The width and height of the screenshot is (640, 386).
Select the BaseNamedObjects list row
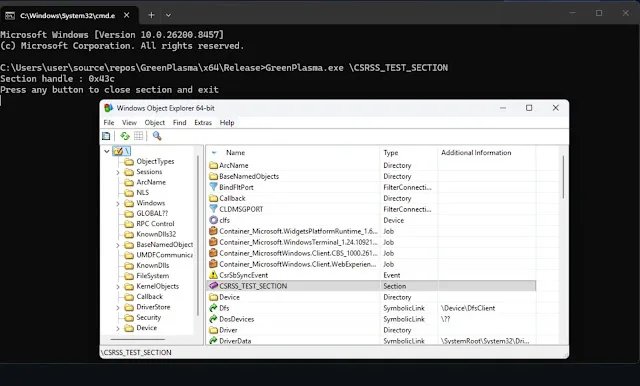372,176
